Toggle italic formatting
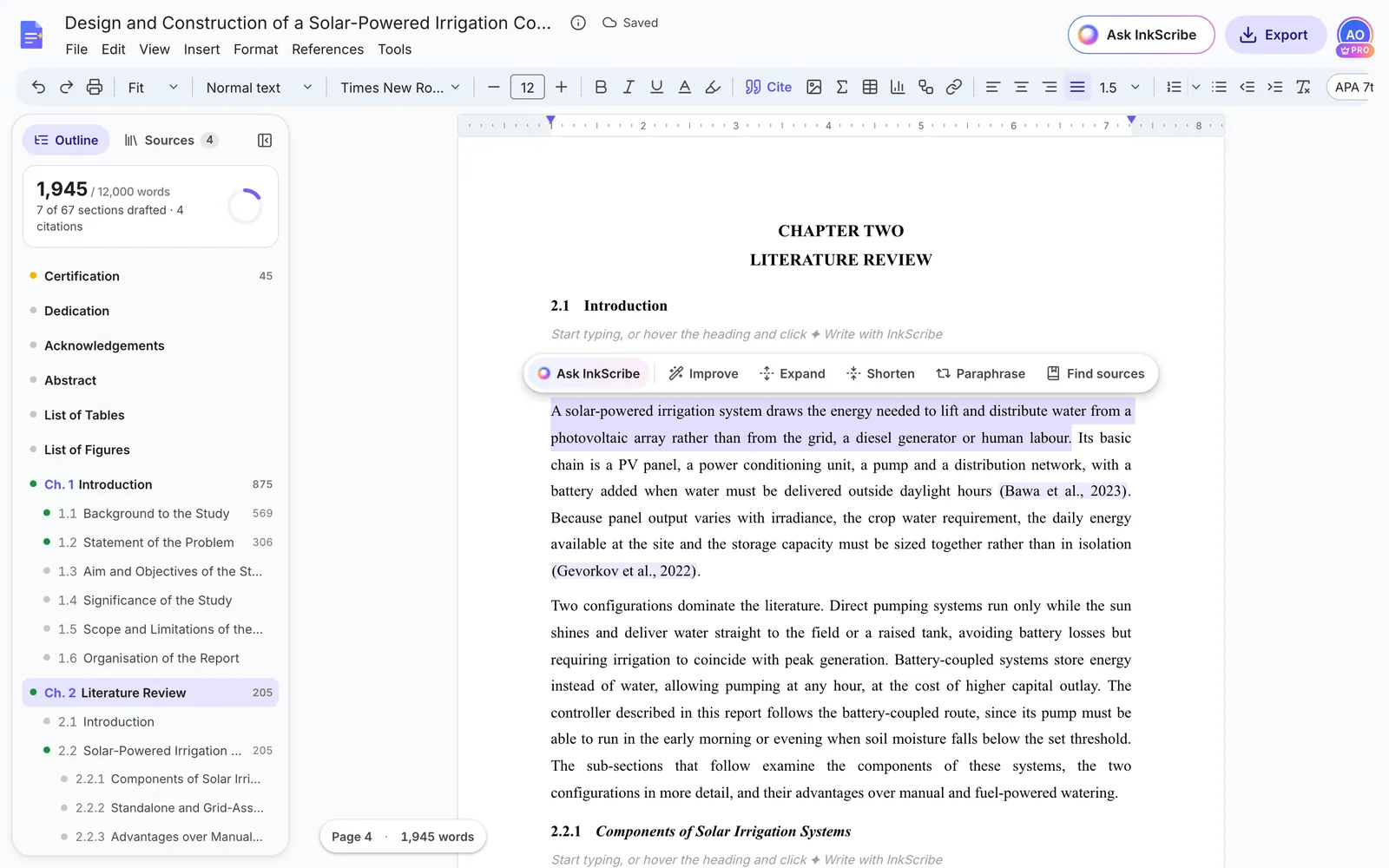 tap(629, 87)
